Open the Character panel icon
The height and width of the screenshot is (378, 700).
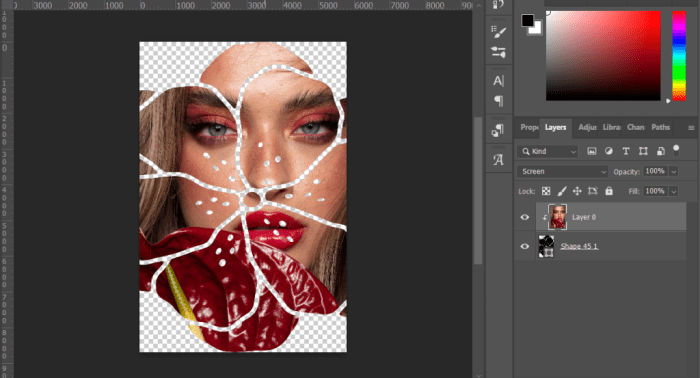click(x=499, y=81)
